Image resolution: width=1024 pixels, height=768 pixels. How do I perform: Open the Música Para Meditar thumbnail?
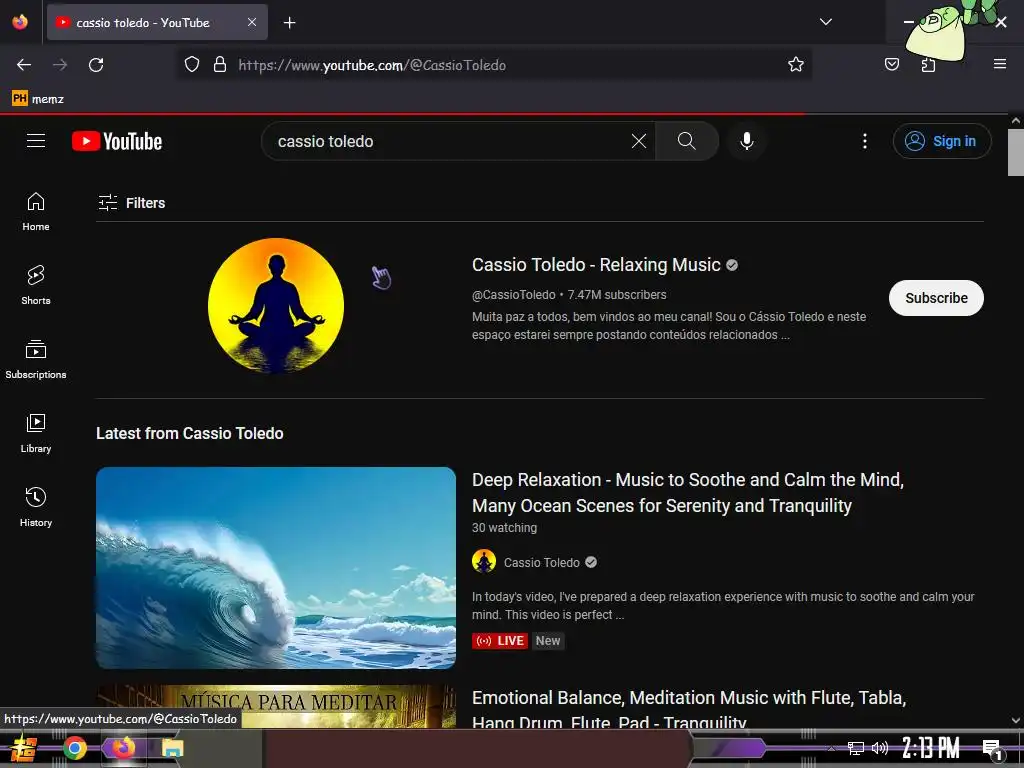coord(276,707)
